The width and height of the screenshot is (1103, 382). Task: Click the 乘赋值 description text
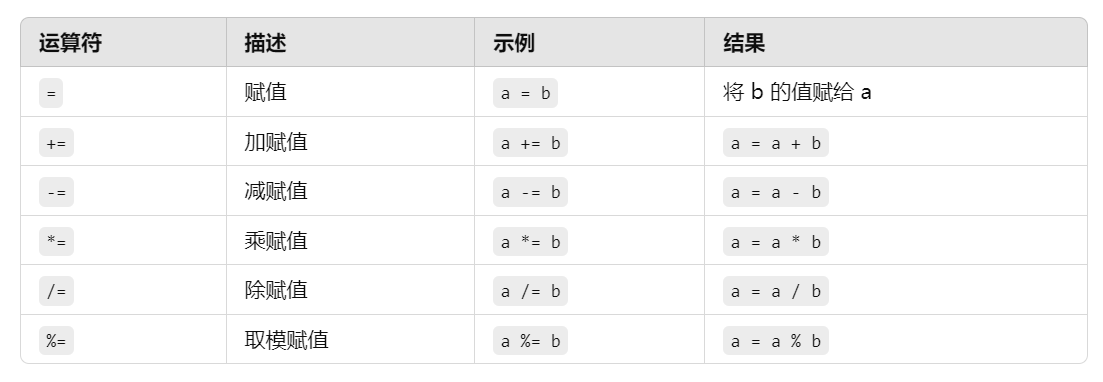coord(276,241)
